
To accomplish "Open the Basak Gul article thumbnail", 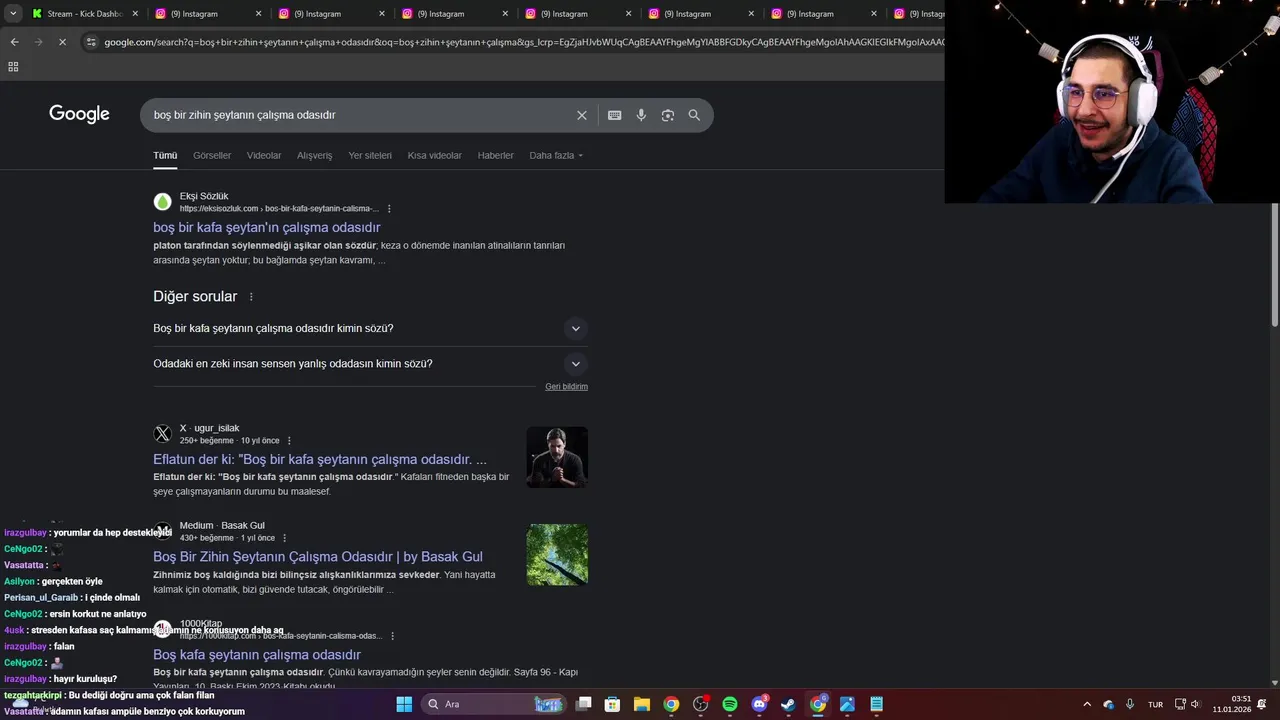I will click(x=557, y=555).
